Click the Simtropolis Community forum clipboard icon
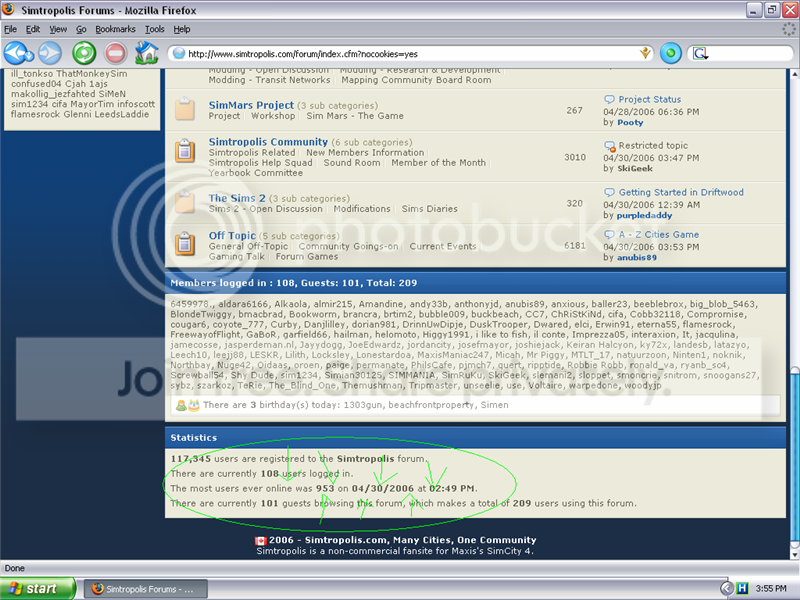800x600 pixels. click(x=185, y=151)
